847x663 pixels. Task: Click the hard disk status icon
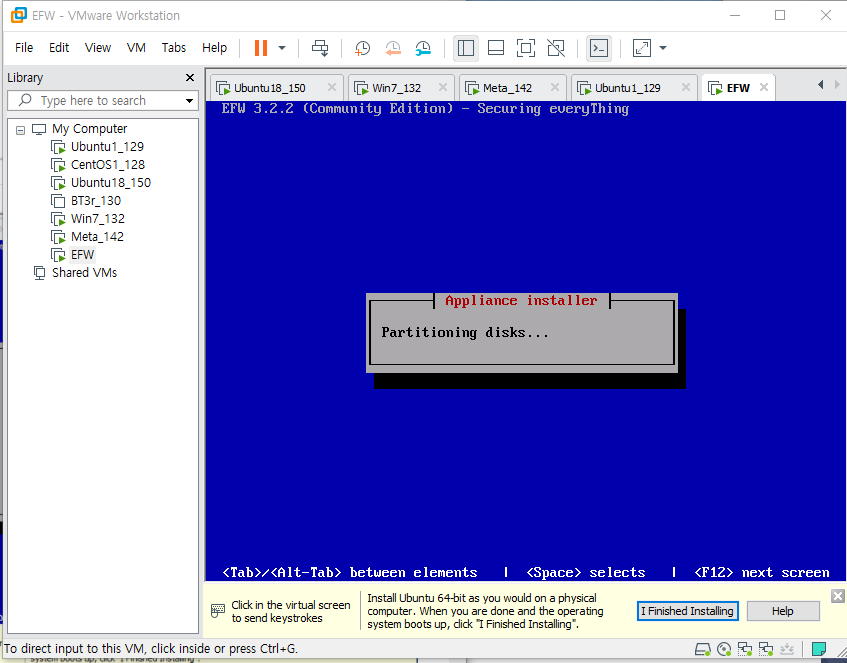(703, 648)
